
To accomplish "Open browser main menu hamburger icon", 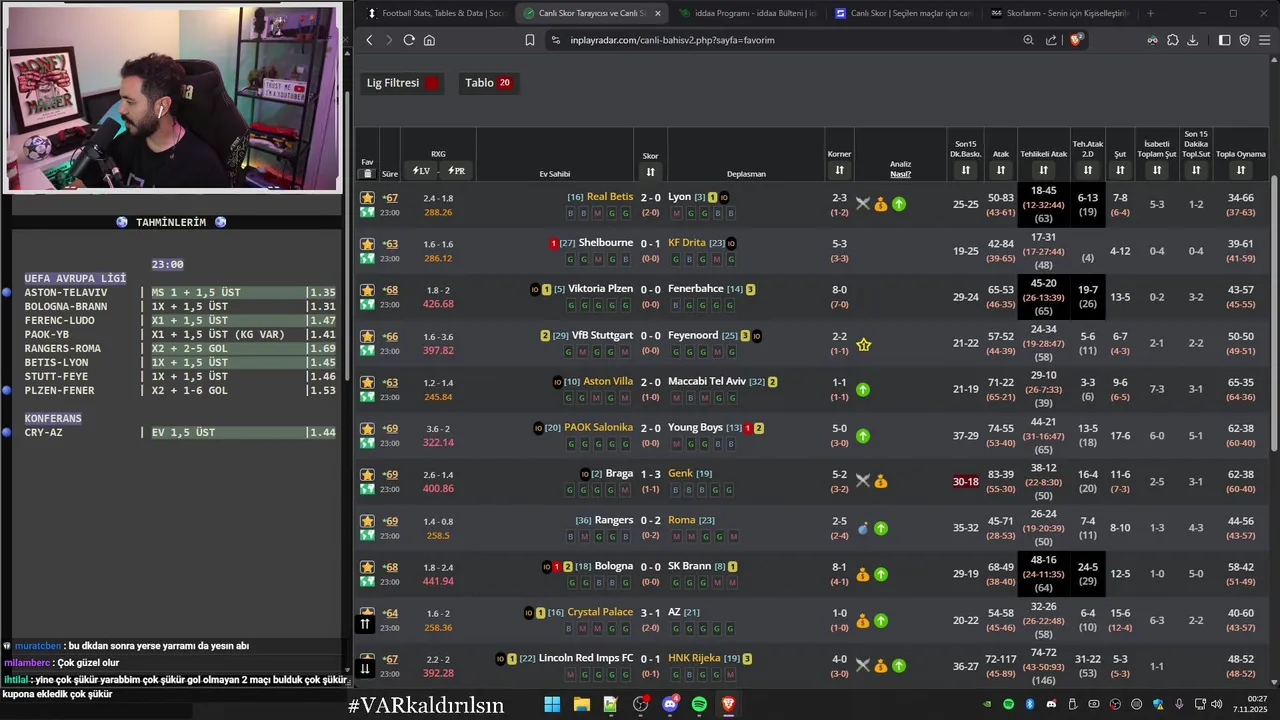I will tap(1265, 40).
